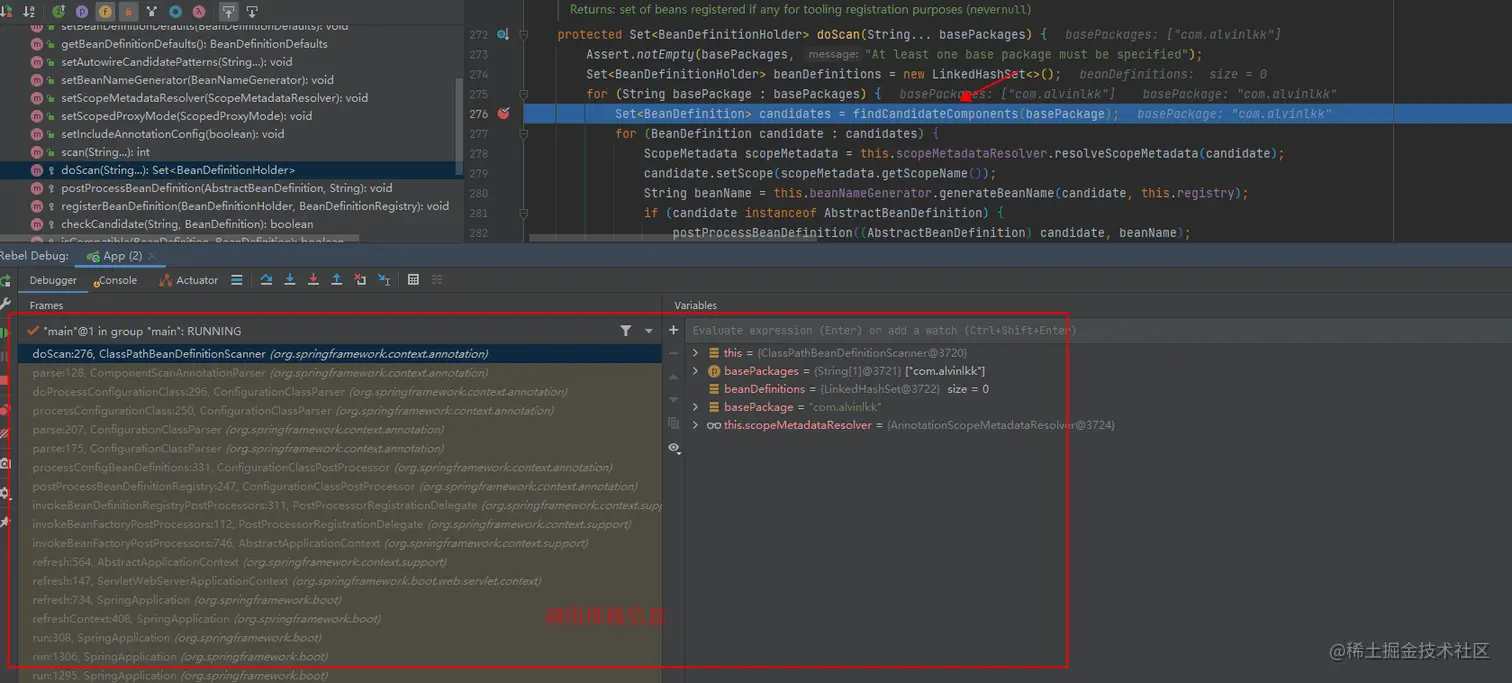The height and width of the screenshot is (683, 1512).
Task: Click the wrench Modify Run Configuration icon
Action: (x=5, y=304)
